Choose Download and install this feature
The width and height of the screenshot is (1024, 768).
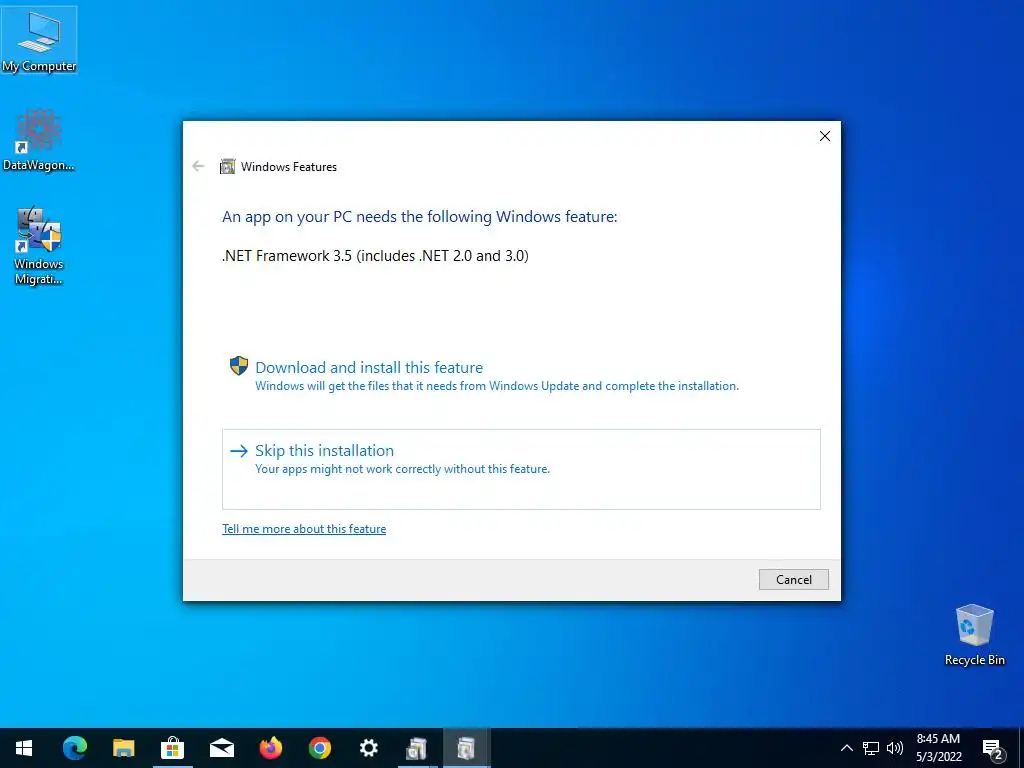521,376
